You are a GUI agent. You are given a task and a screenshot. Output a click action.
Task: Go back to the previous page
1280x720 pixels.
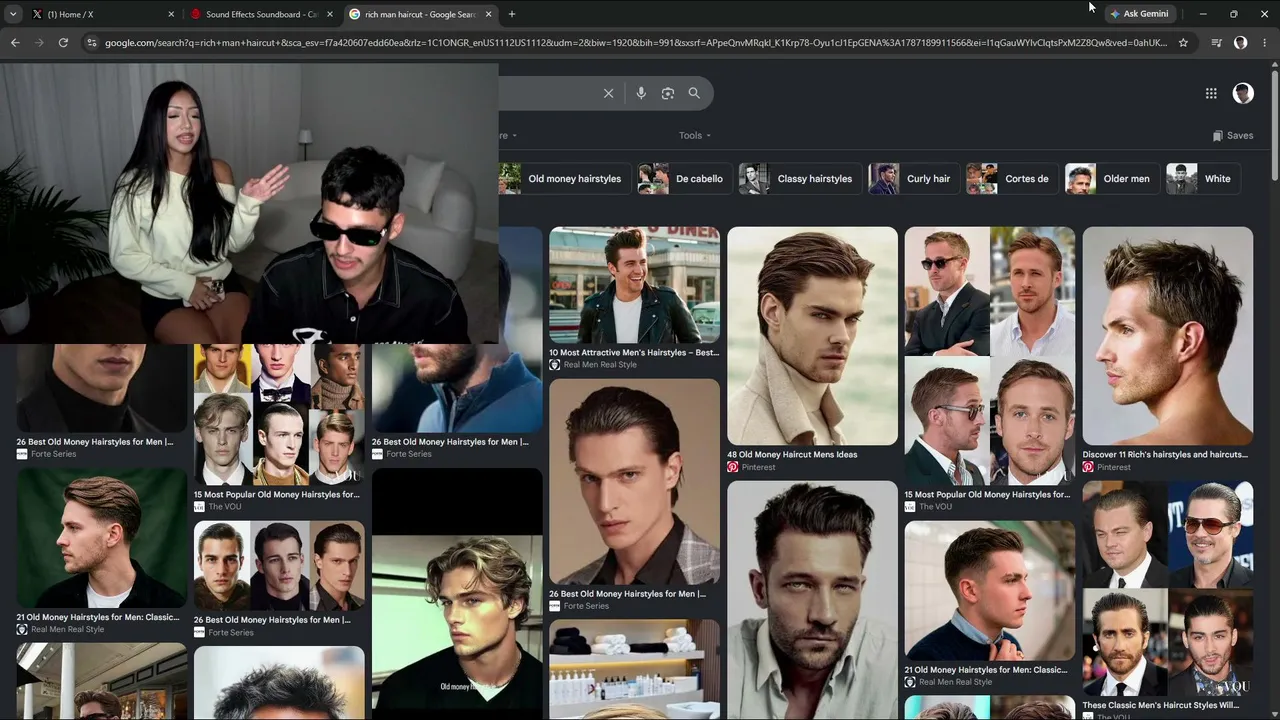[15, 43]
